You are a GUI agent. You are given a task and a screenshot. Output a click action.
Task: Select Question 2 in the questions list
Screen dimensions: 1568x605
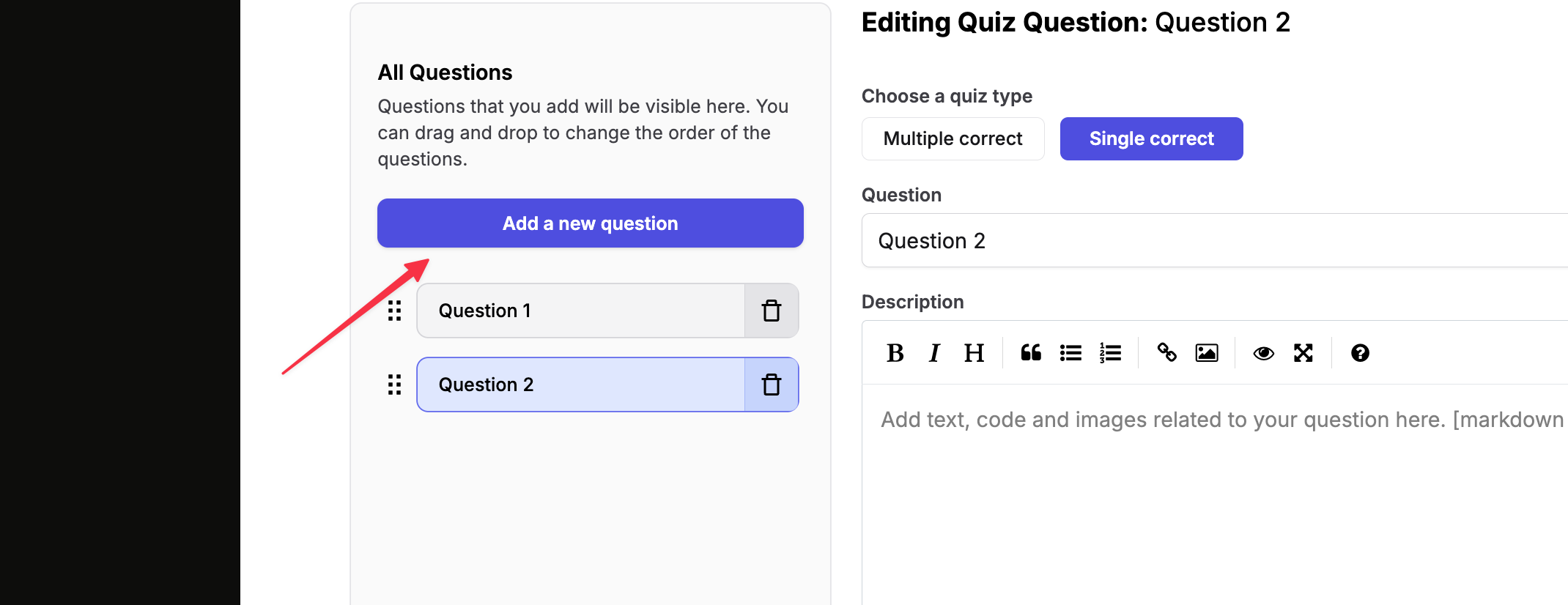580,385
